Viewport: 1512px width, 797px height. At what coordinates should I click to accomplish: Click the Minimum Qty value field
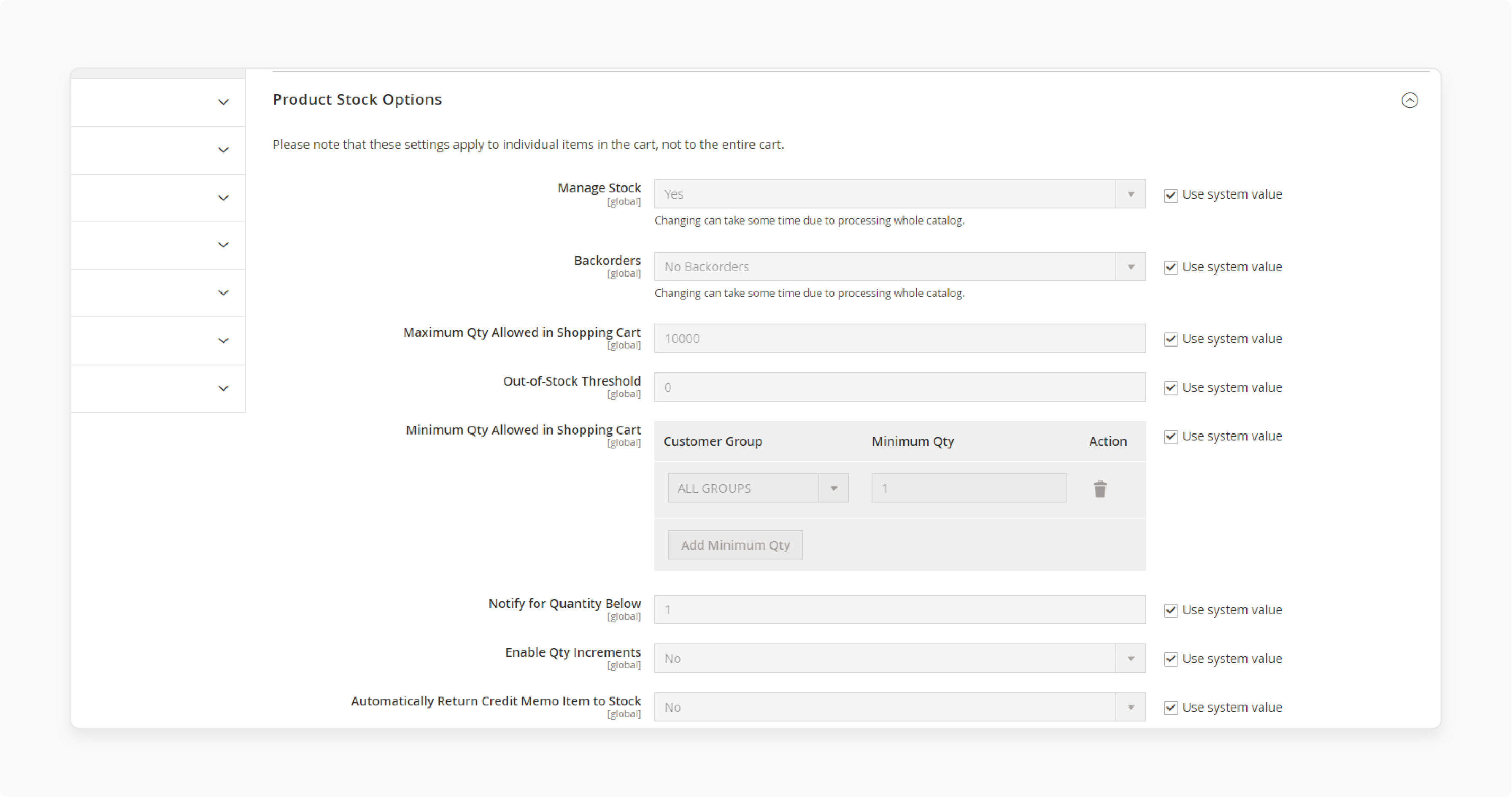tap(969, 488)
